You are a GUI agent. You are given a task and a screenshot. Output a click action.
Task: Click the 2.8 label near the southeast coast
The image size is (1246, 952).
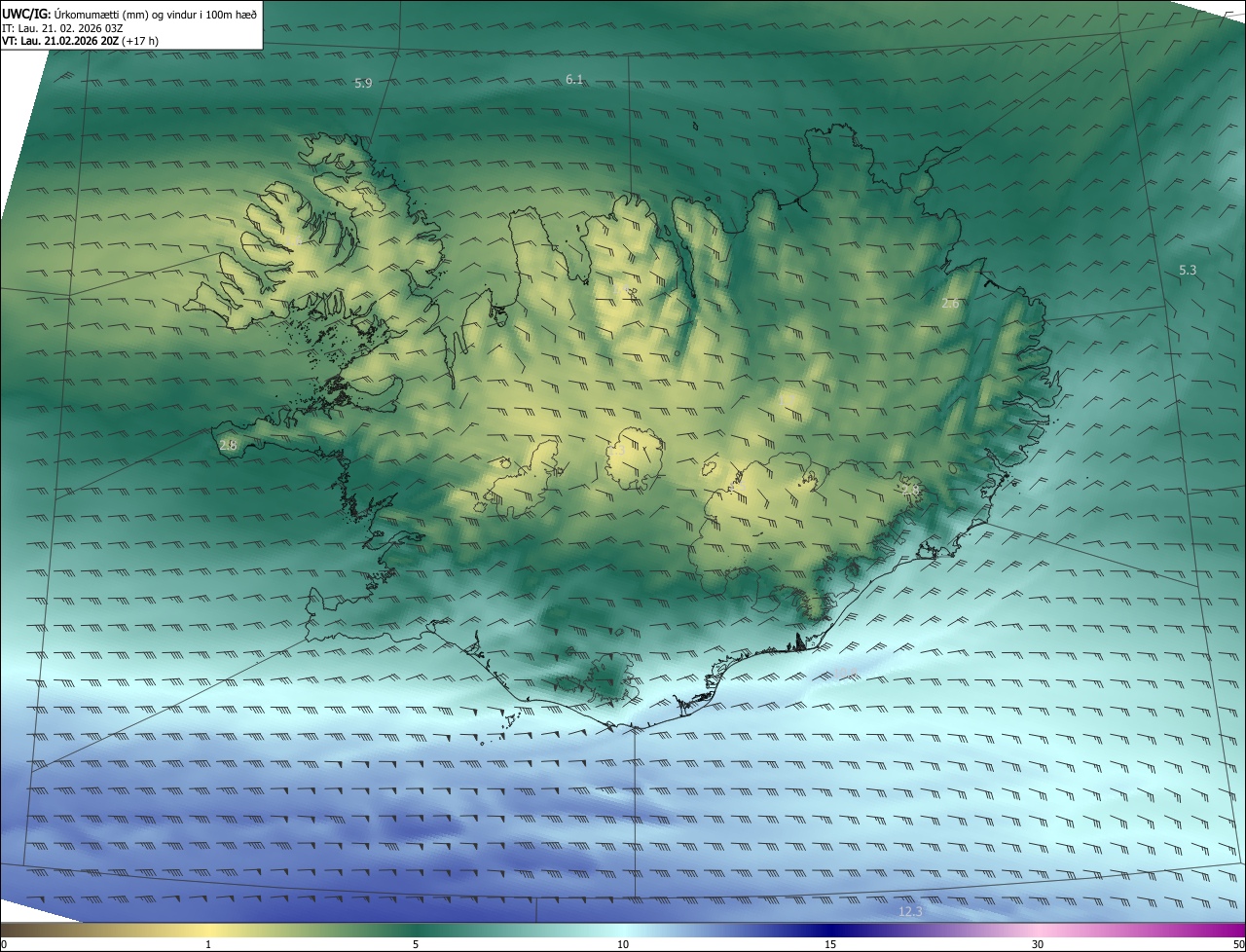911,490
